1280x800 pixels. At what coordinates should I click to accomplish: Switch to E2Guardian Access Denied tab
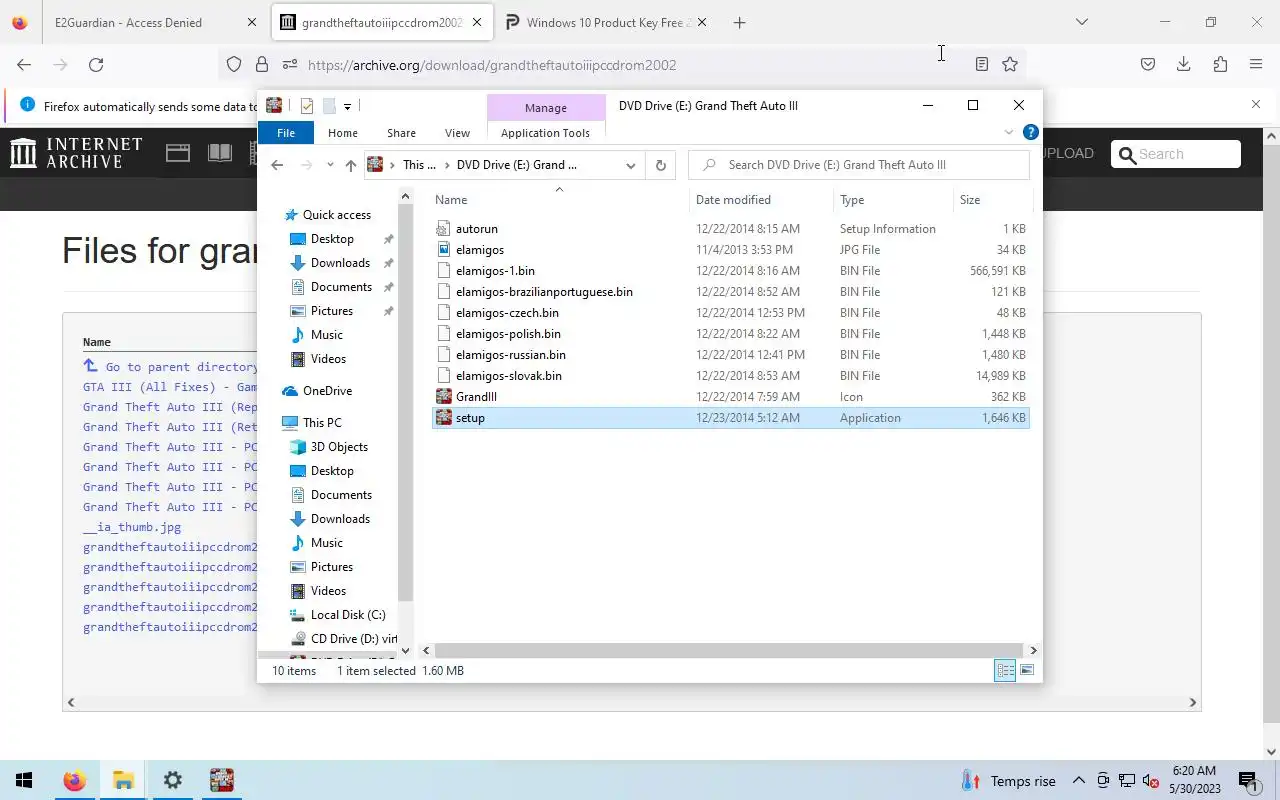point(128,22)
